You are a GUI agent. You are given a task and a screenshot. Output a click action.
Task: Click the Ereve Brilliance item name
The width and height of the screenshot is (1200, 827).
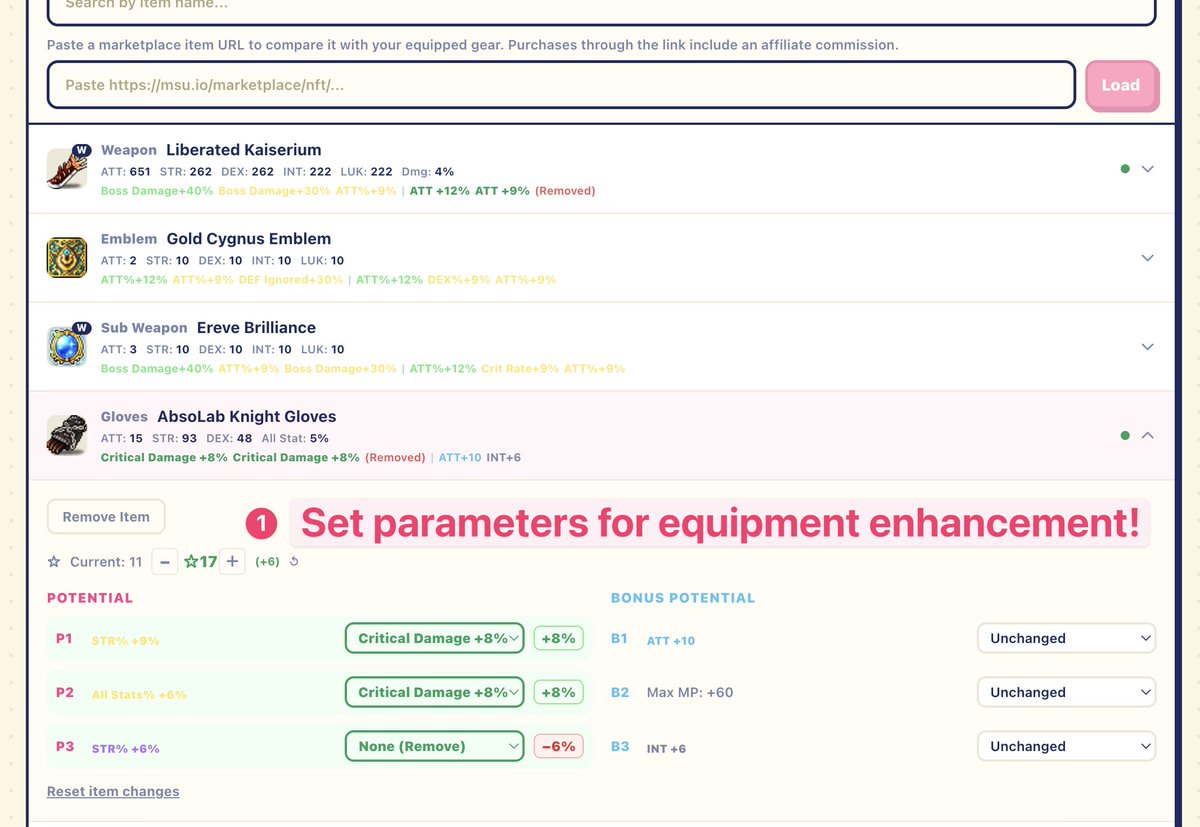coord(256,328)
